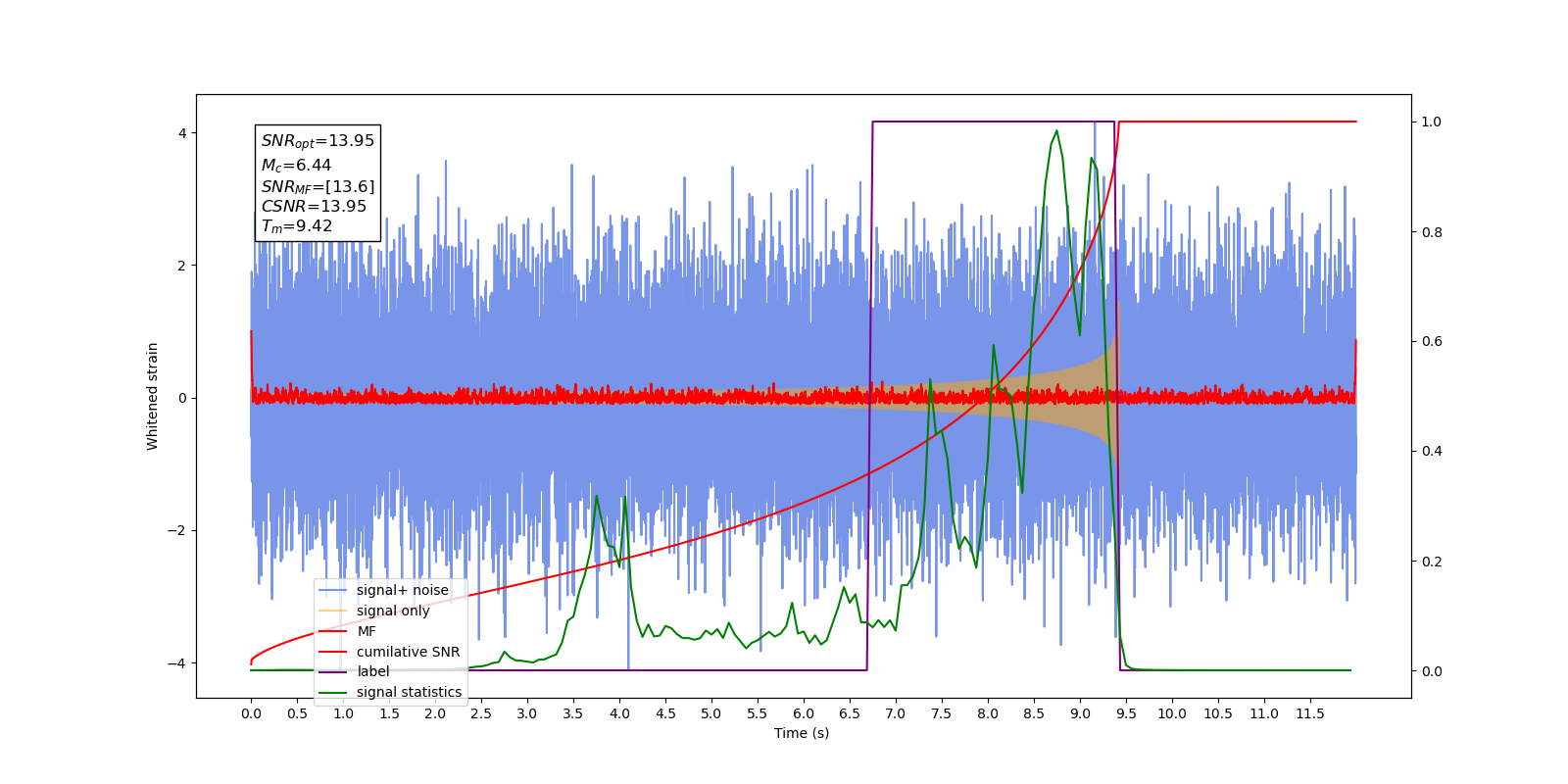Click the right y-axis tick label 0.8

(x=1432, y=232)
